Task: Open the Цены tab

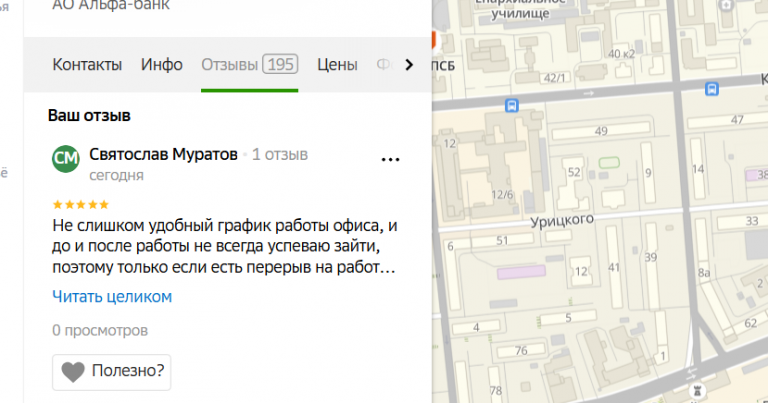Action: click(x=337, y=65)
